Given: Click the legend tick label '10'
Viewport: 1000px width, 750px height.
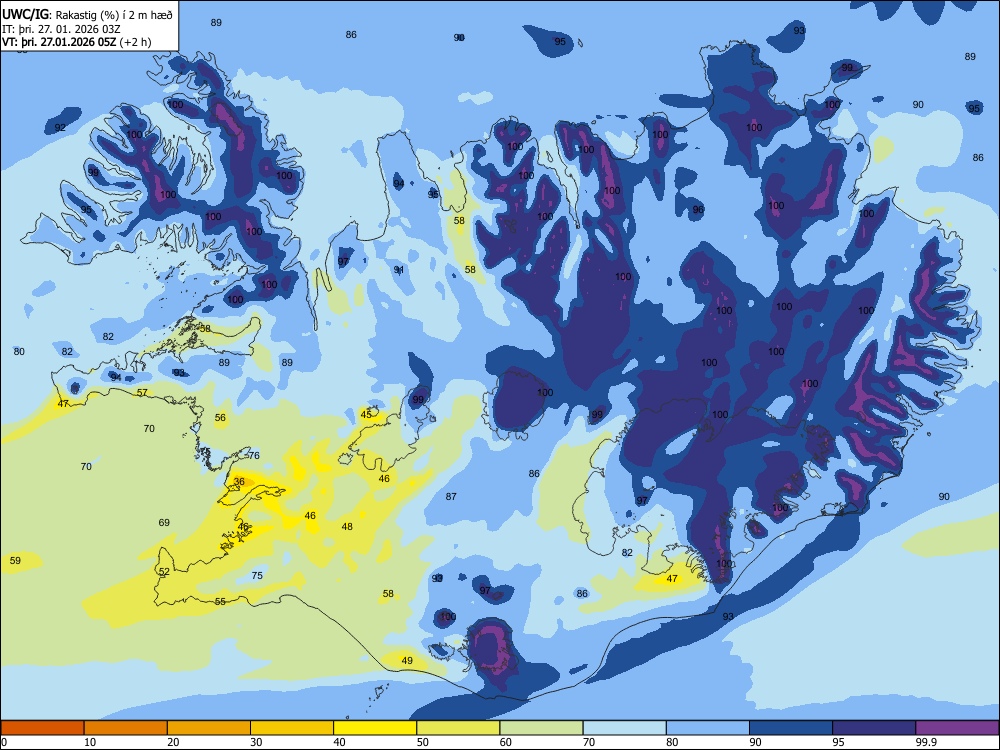Looking at the screenshot, I should 90,742.
